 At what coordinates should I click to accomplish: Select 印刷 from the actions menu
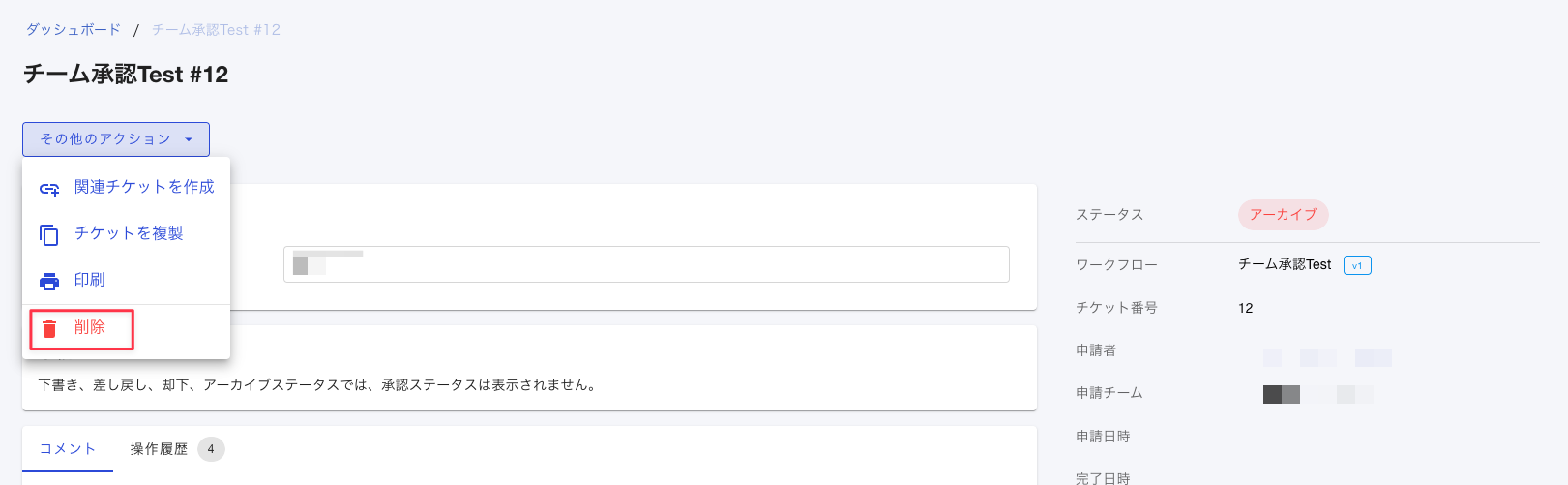tap(126, 280)
